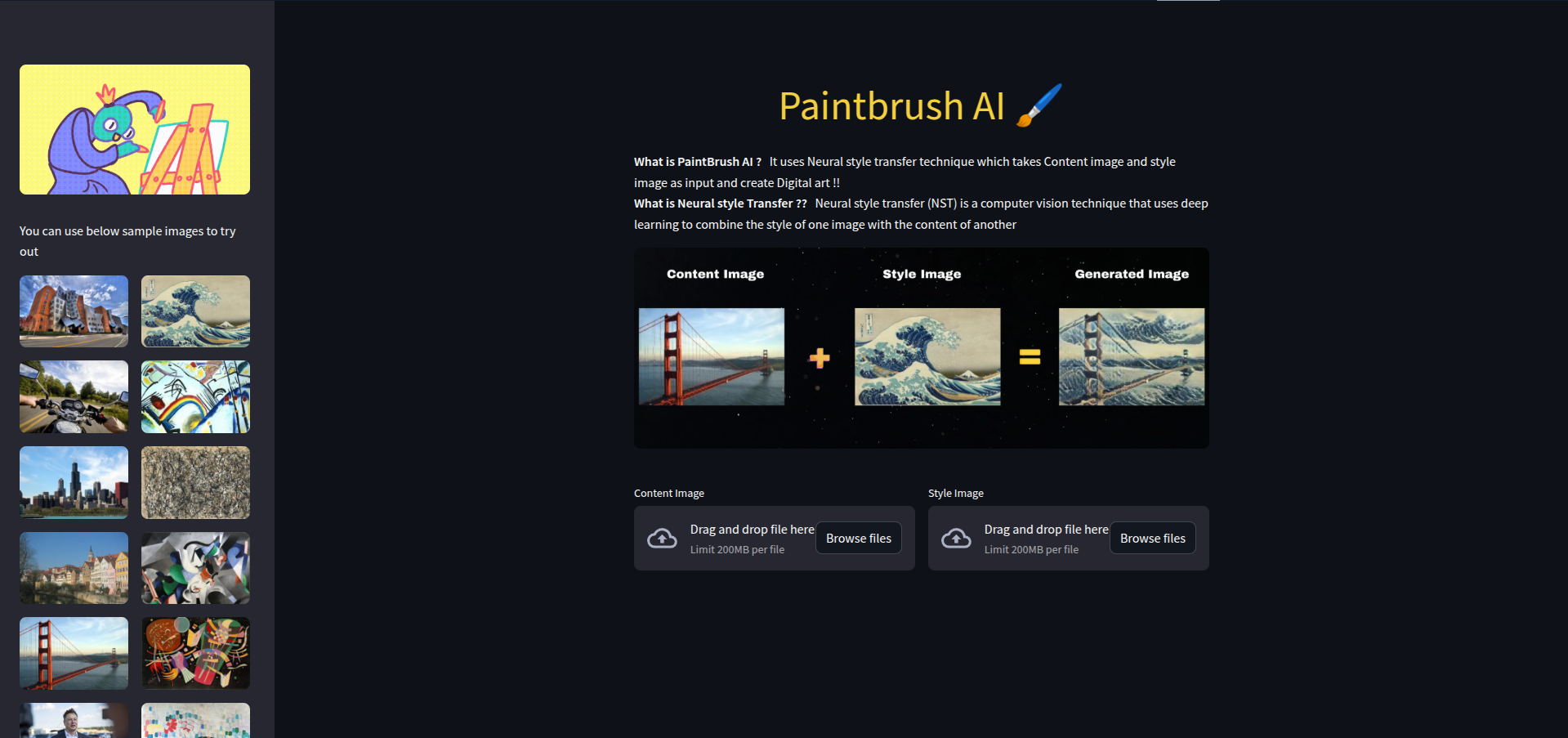Click the 'Style Image' label above uploader
1568x738 pixels.
[956, 494]
